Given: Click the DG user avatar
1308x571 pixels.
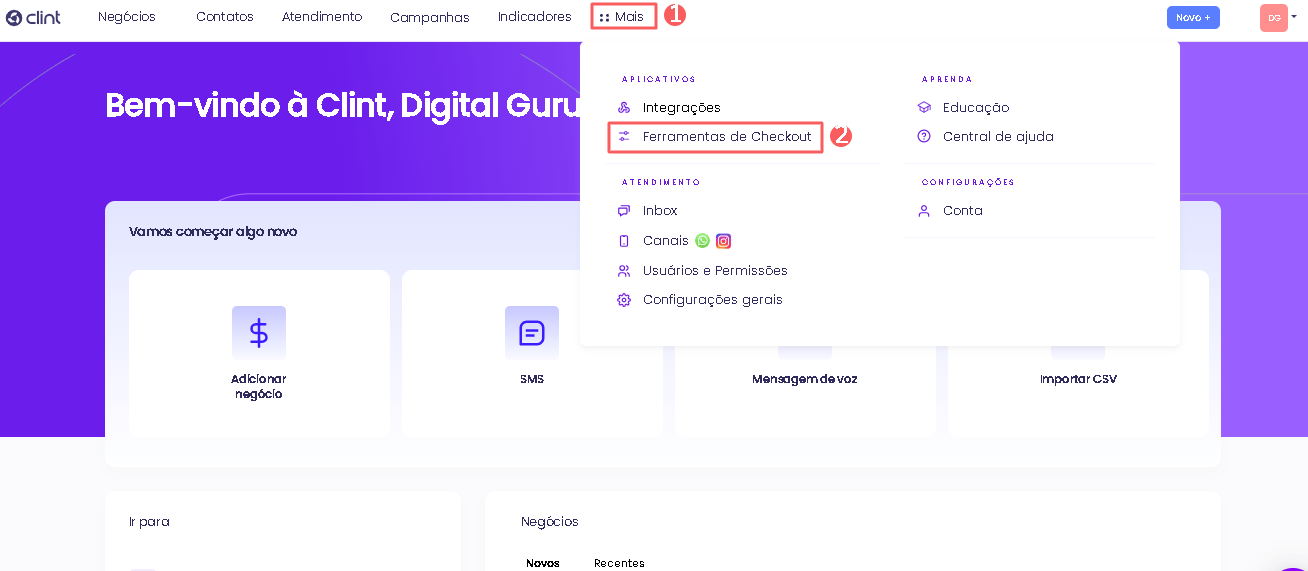Looking at the screenshot, I should coord(1274,18).
